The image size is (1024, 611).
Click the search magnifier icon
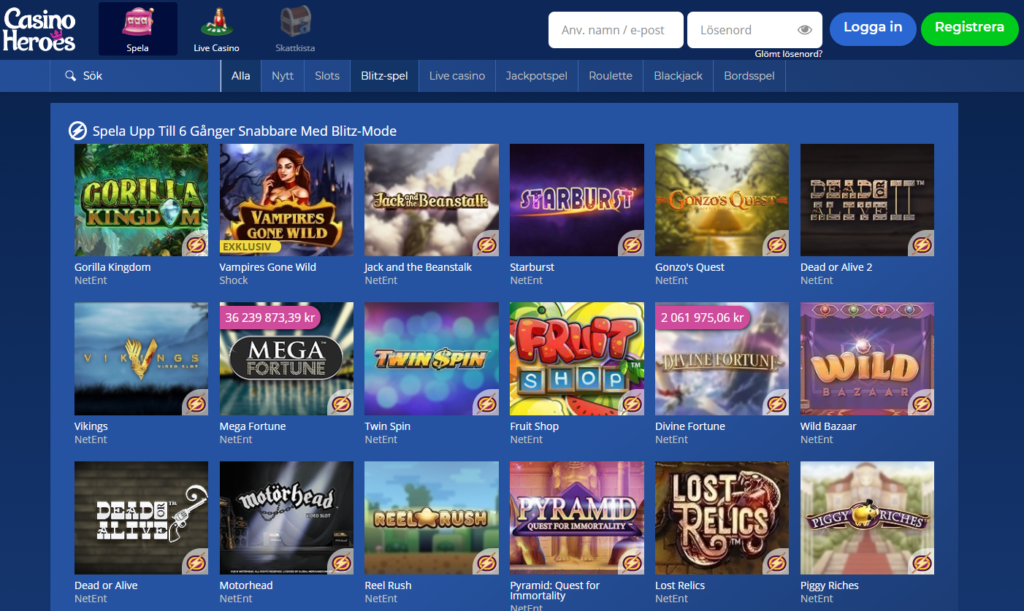(70, 76)
